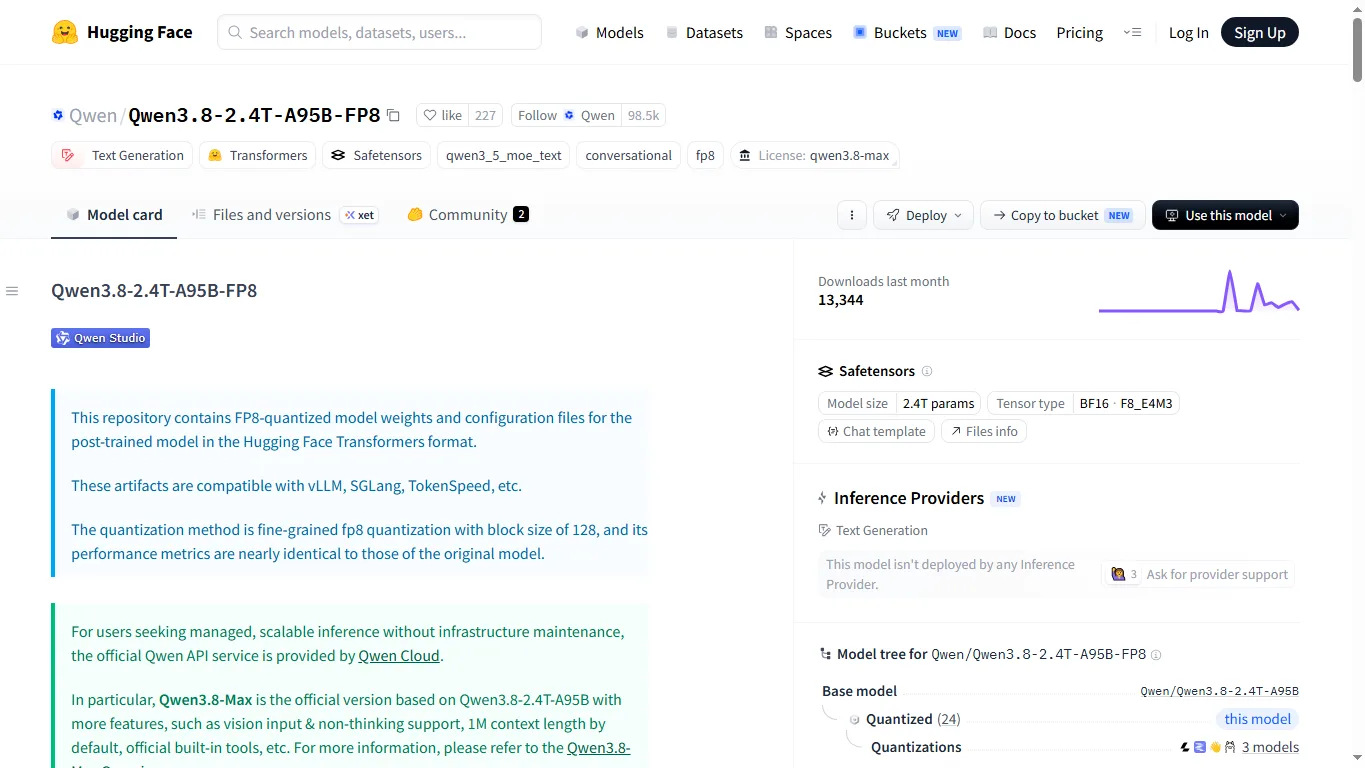Click the Copy to bucket button
The width and height of the screenshot is (1365, 768).
[1062, 215]
